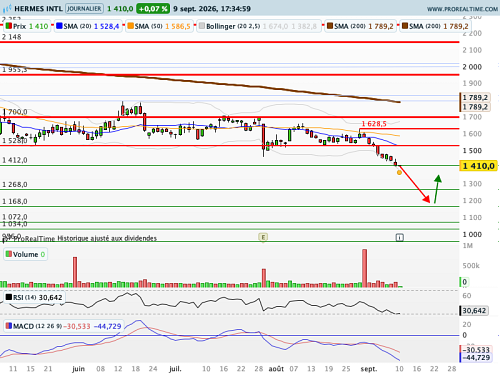Click the E earnings marker
This screenshot has height=375, width=500.
point(263,237)
